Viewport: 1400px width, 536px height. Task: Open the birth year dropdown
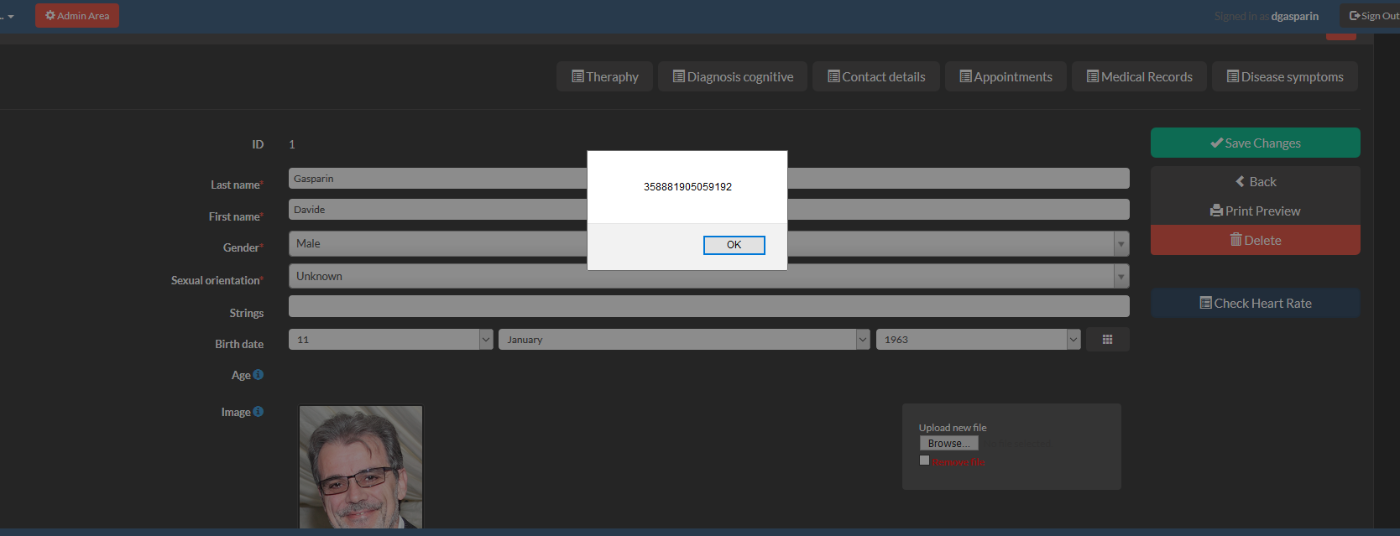pyautogui.click(x=979, y=339)
